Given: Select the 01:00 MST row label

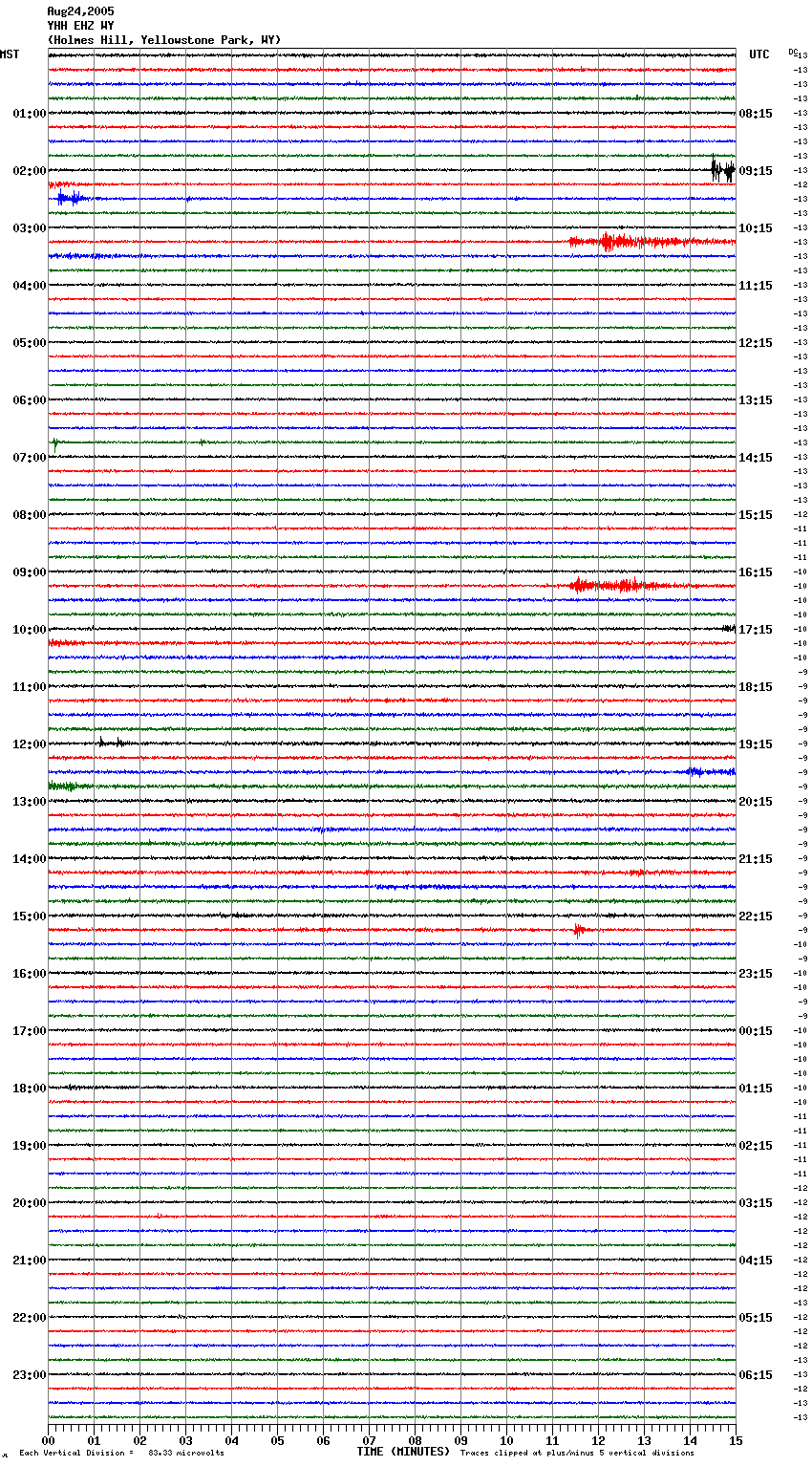Looking at the screenshot, I should click(30, 114).
